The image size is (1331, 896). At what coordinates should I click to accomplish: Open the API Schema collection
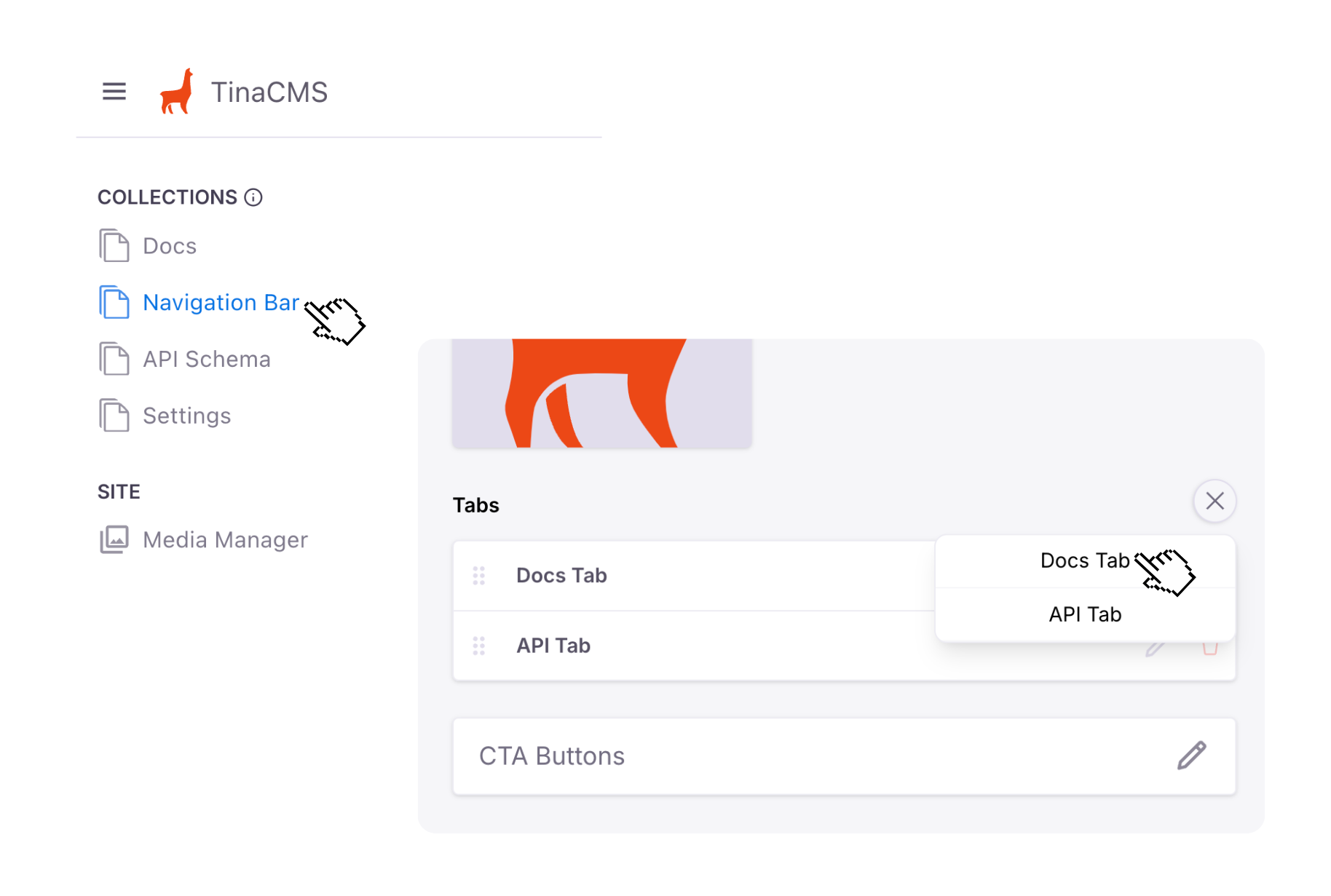coord(207,359)
